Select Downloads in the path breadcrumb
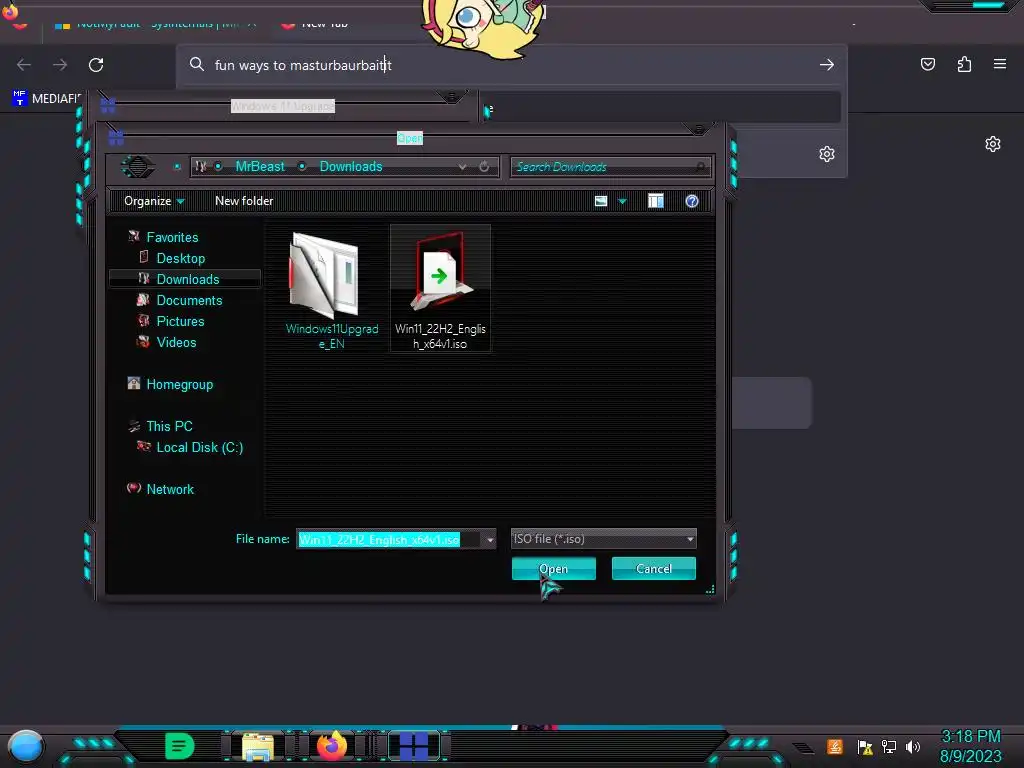The height and width of the screenshot is (768, 1024). tap(351, 167)
